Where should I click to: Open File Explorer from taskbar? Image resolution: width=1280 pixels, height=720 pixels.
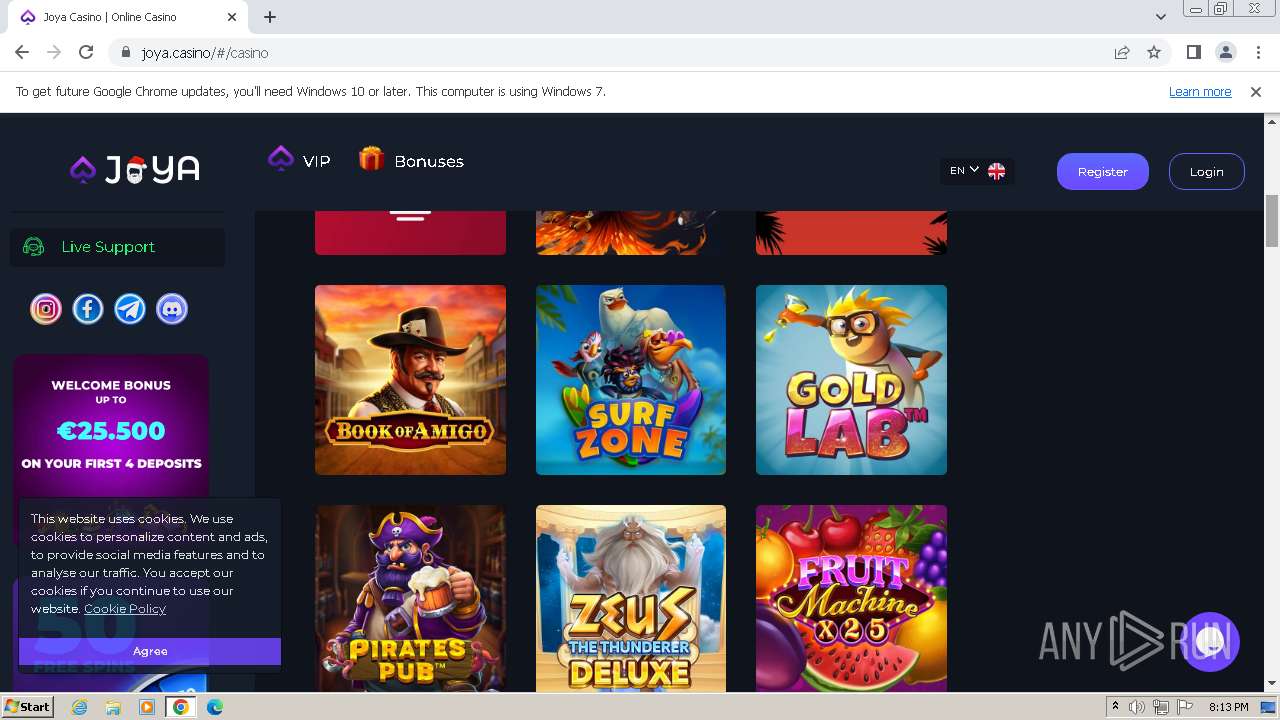click(113, 707)
